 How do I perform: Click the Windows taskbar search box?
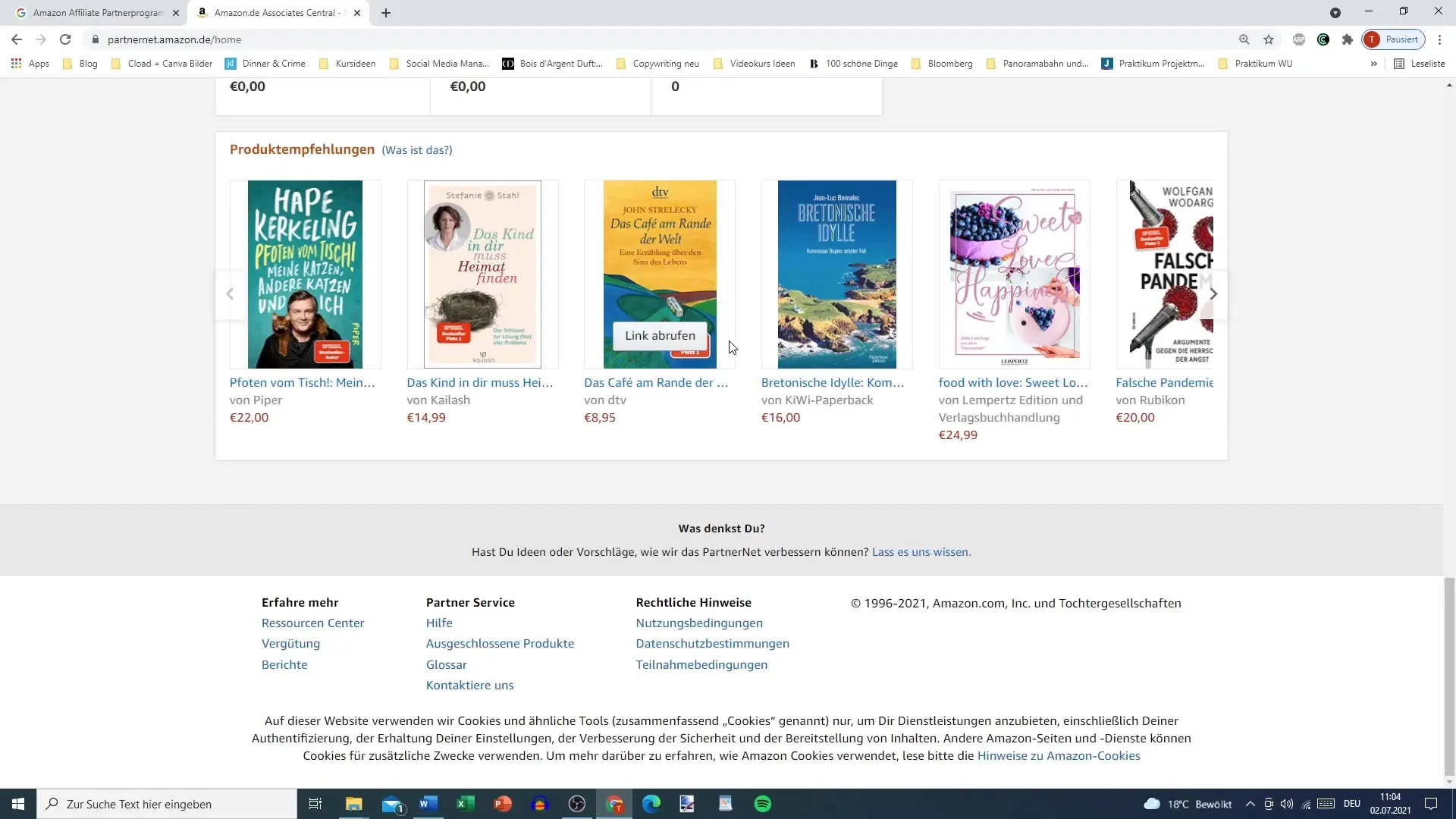click(x=167, y=804)
